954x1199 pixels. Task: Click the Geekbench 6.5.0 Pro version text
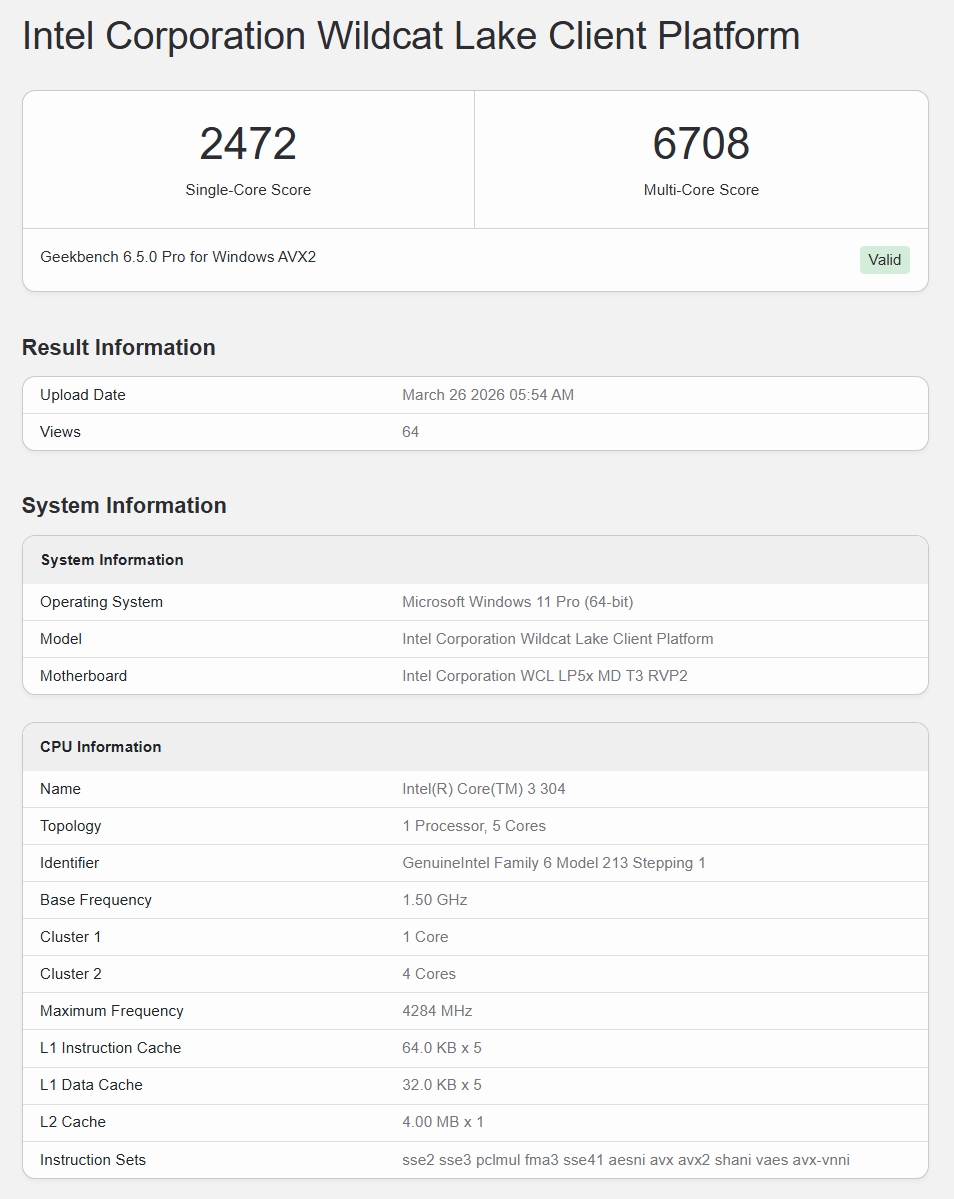coord(178,257)
